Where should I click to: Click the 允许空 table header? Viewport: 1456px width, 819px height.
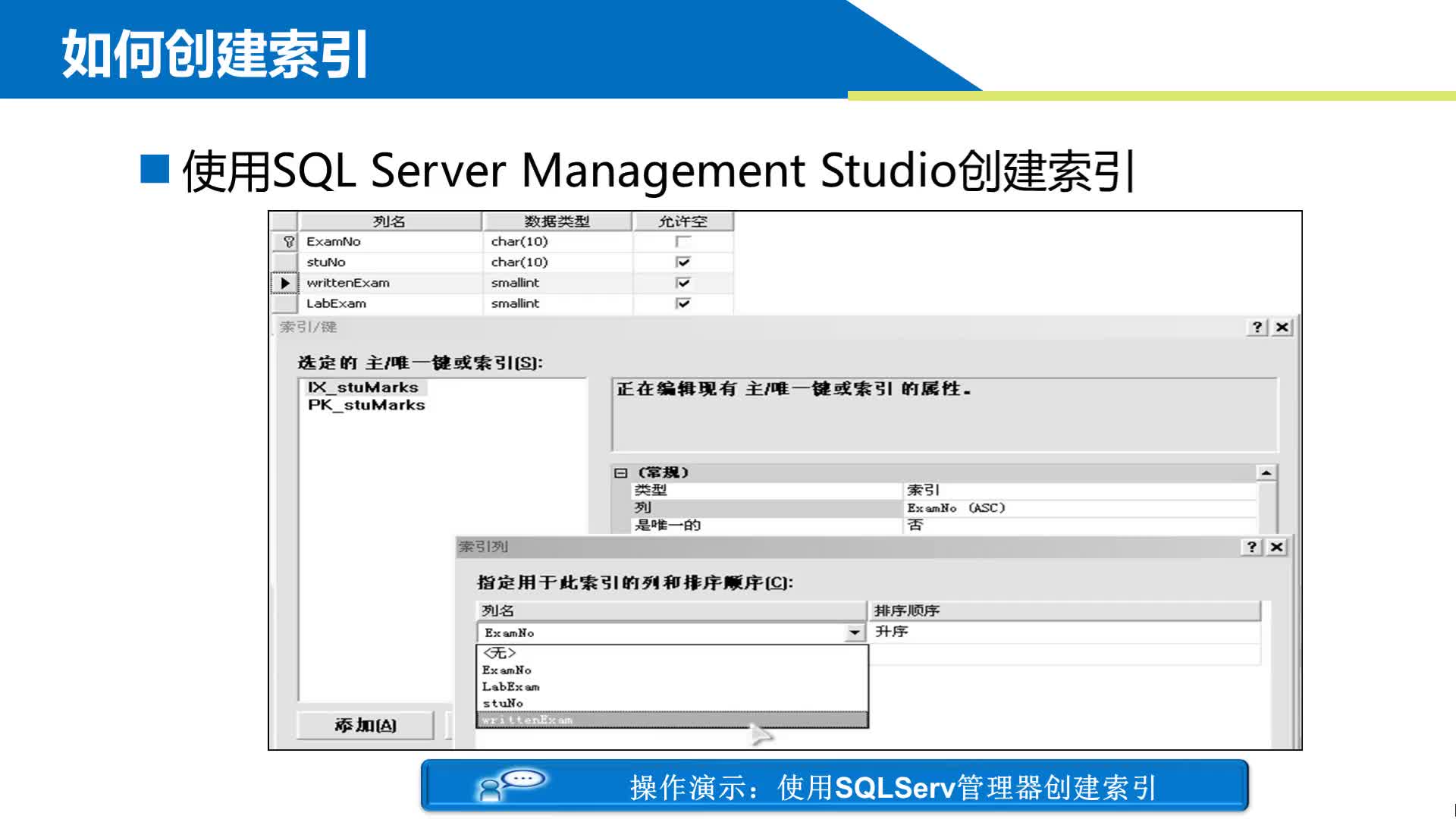pos(683,221)
